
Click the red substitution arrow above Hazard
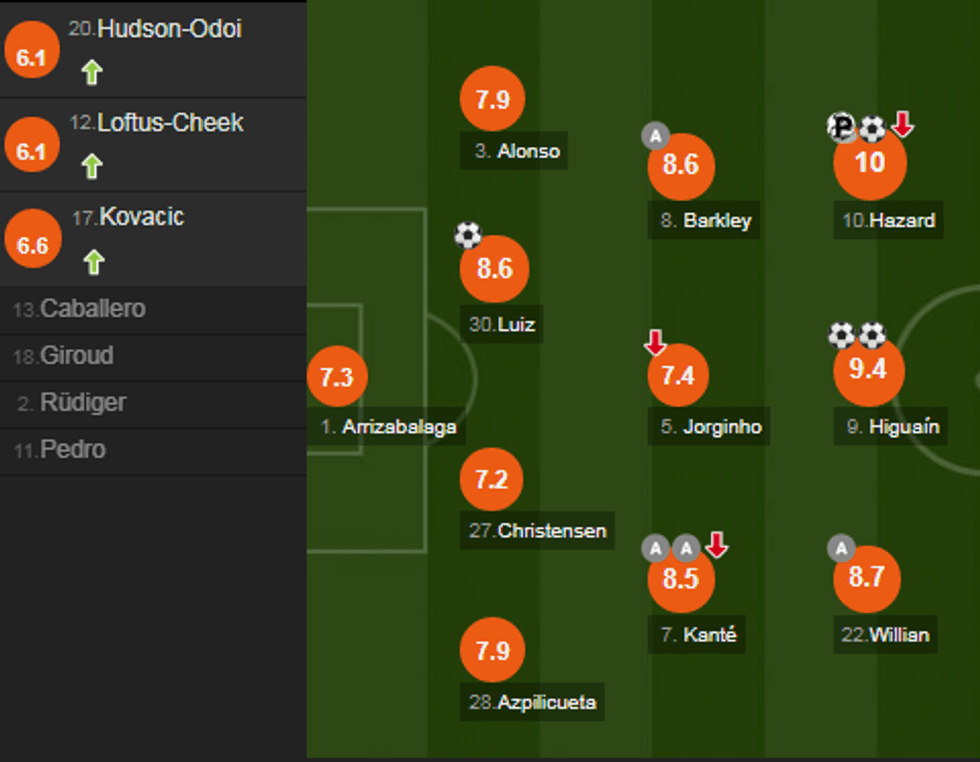coord(902,125)
